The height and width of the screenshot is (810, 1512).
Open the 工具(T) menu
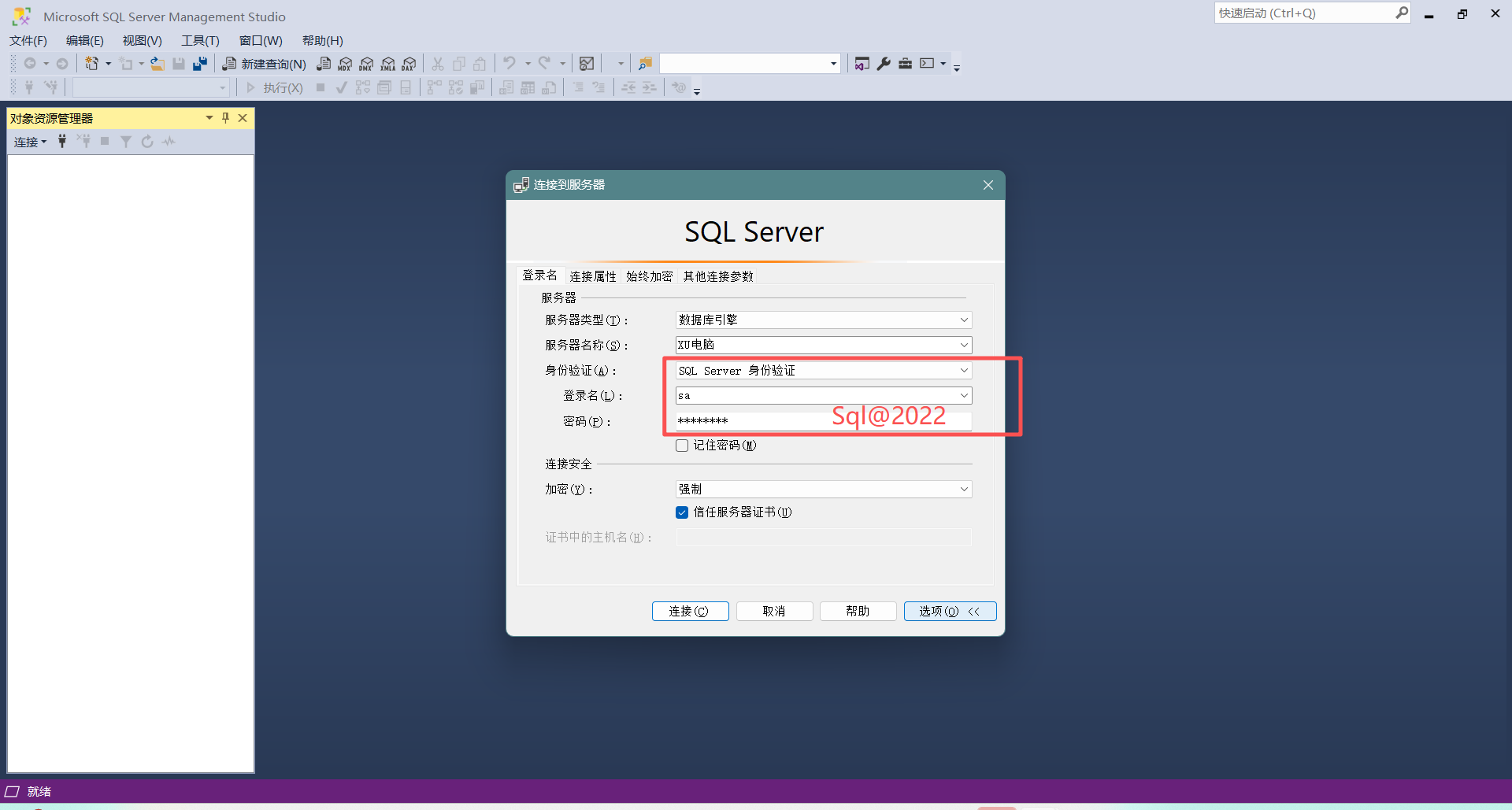pyautogui.click(x=201, y=41)
